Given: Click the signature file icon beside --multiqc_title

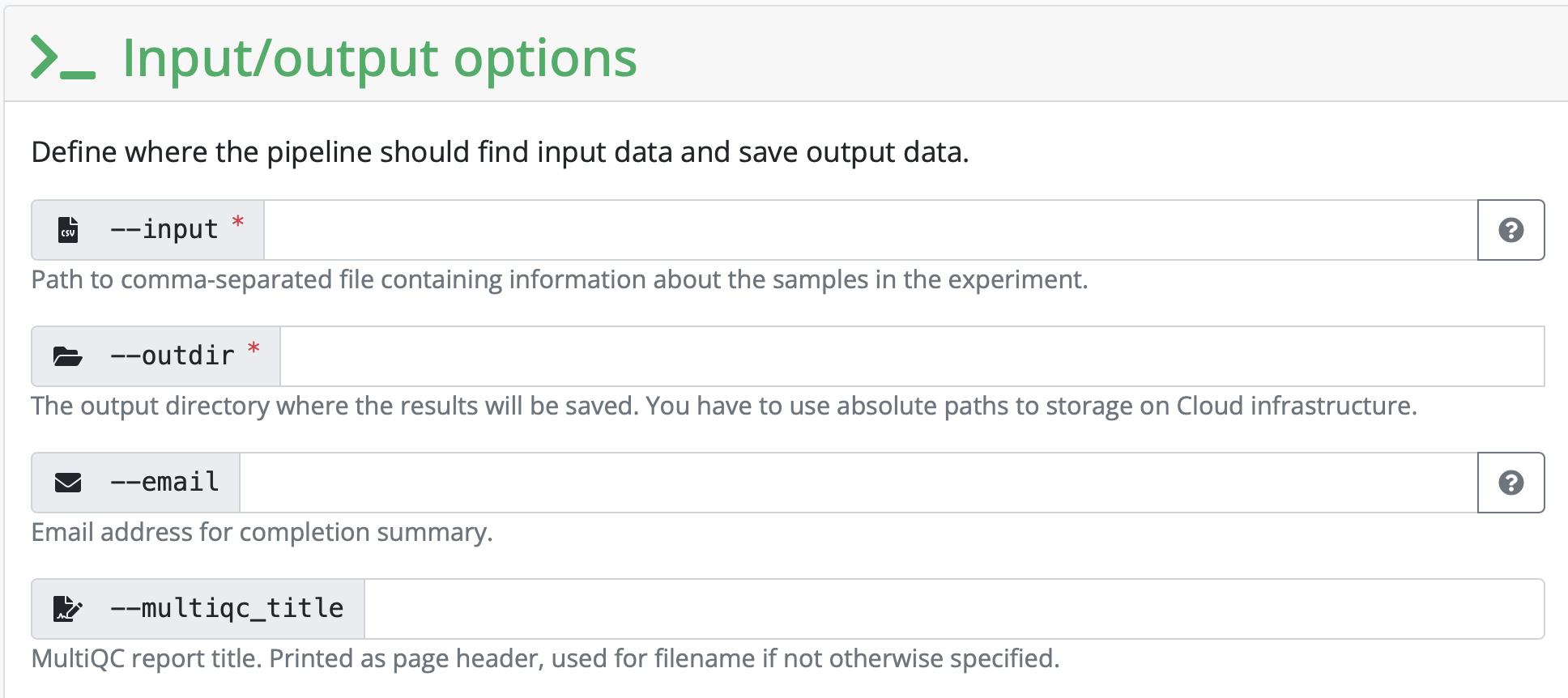Looking at the screenshot, I should [x=68, y=609].
